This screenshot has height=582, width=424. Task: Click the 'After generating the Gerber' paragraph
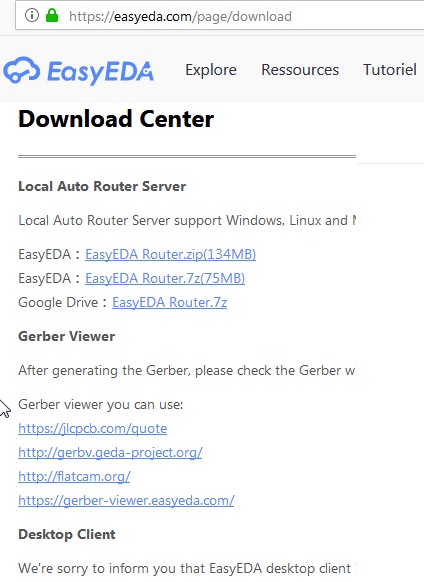point(187,370)
